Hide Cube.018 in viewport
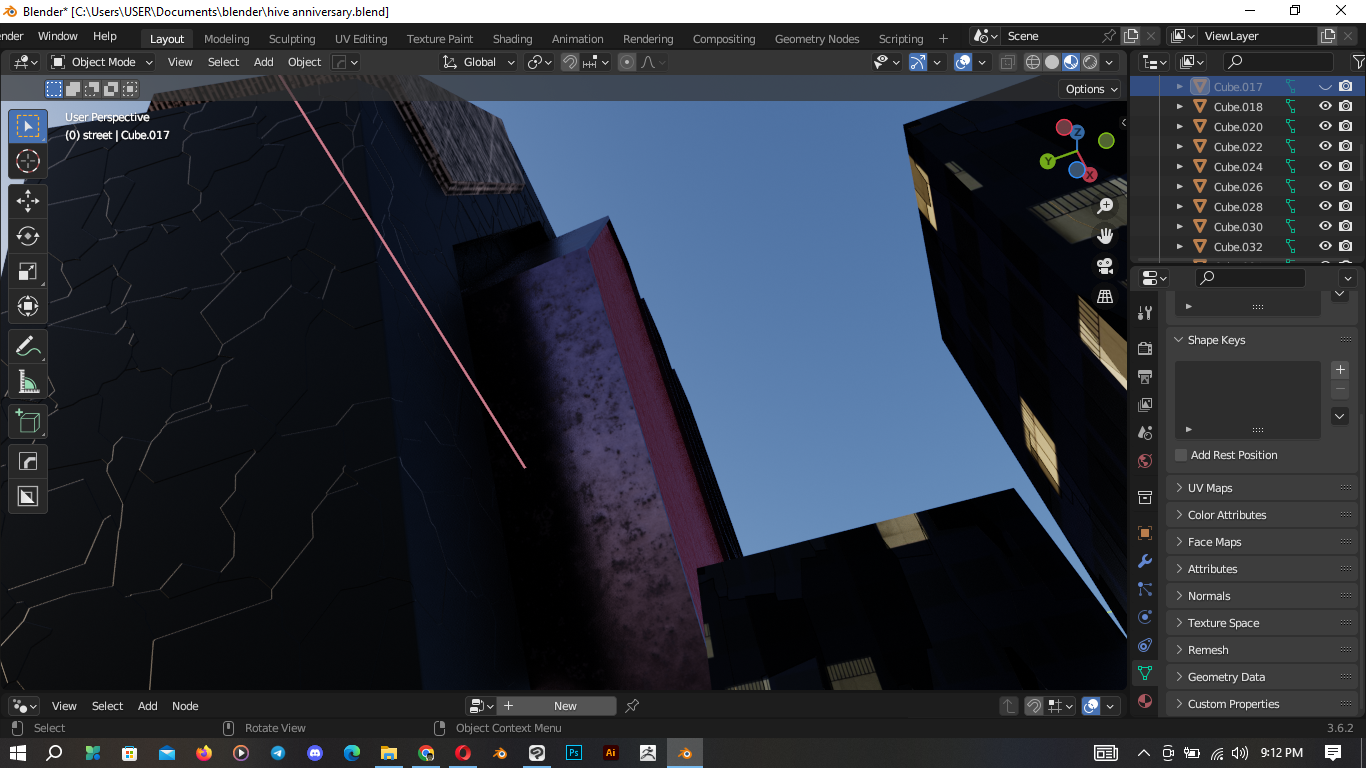The height and width of the screenshot is (768, 1366). coord(1325,107)
